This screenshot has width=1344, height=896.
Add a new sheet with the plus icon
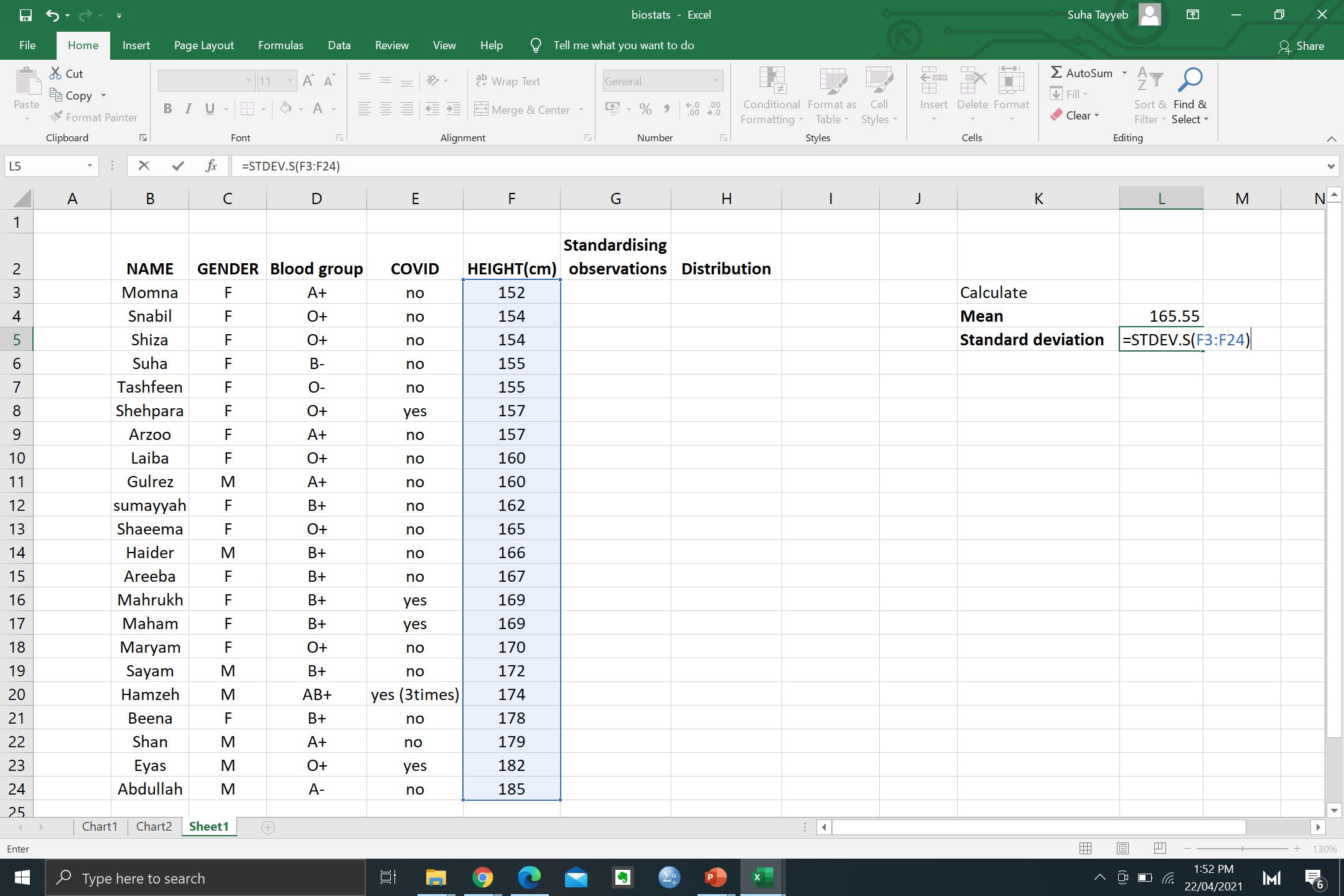coord(268,827)
